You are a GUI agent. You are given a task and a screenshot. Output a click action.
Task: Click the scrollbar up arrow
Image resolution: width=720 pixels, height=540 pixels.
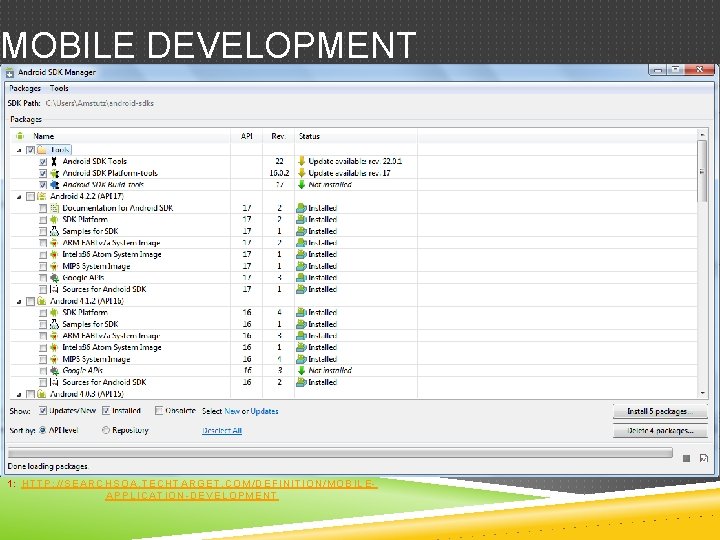pyautogui.click(x=702, y=135)
